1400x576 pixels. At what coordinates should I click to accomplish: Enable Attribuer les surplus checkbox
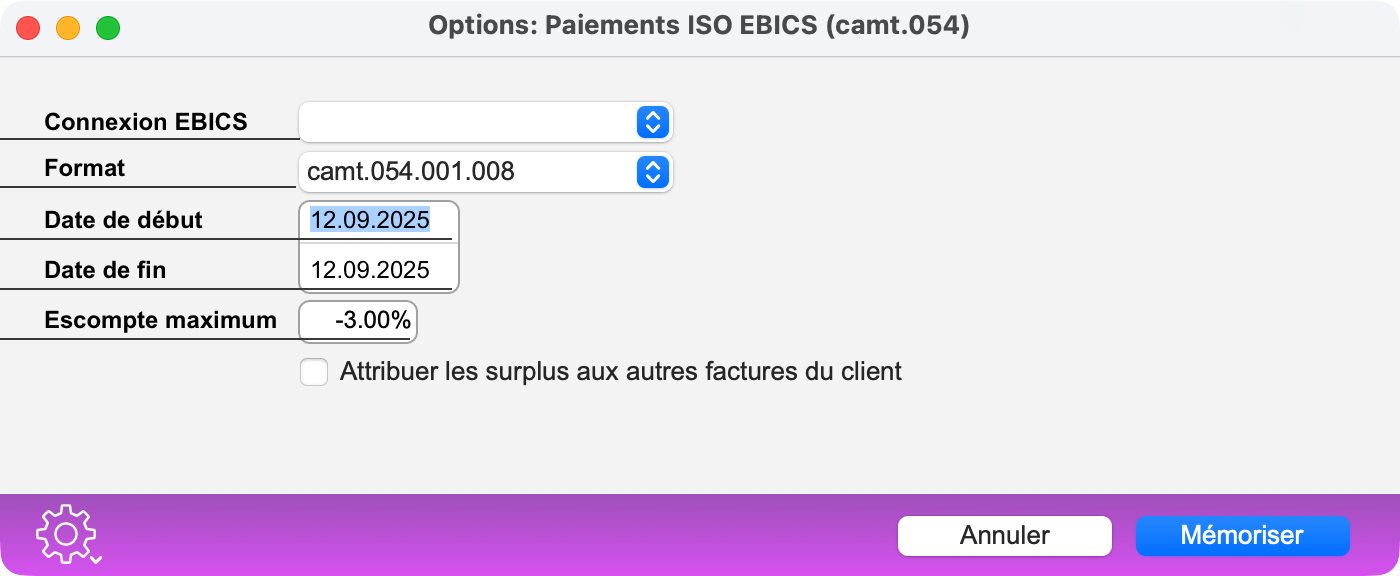(314, 372)
